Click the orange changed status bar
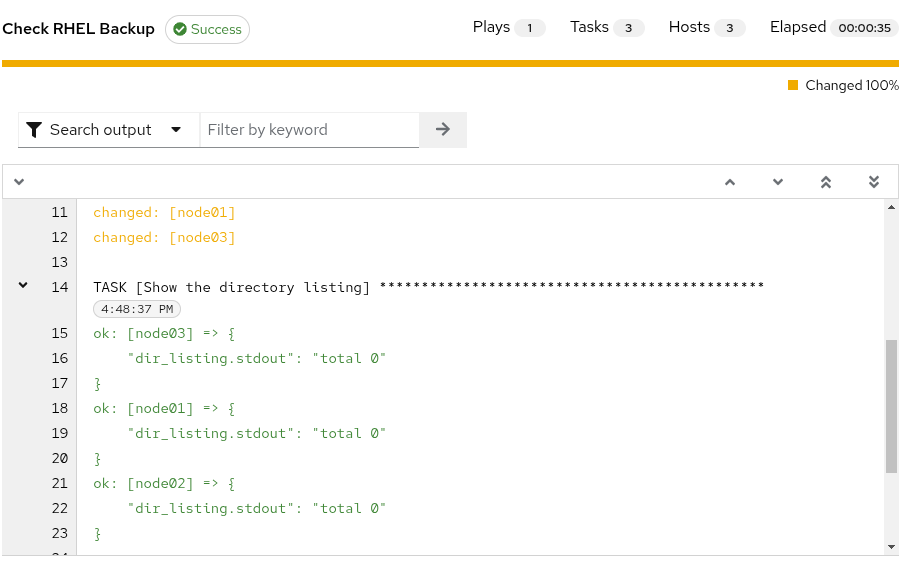Screen dimensions: 908x577 pos(451,63)
